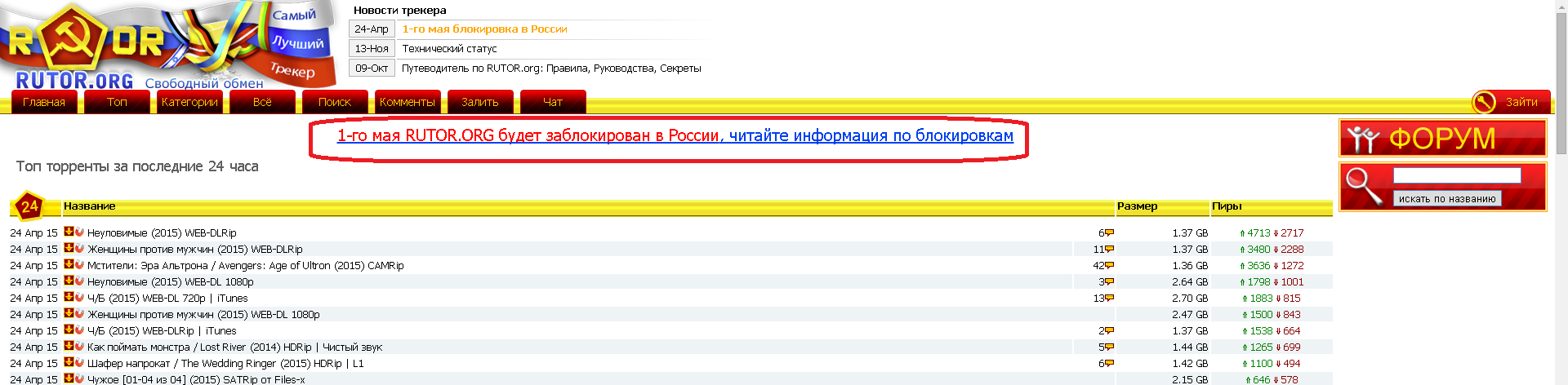The height and width of the screenshot is (385, 1568).
Task: Click the seeder count '4713'
Action: click(1258, 232)
